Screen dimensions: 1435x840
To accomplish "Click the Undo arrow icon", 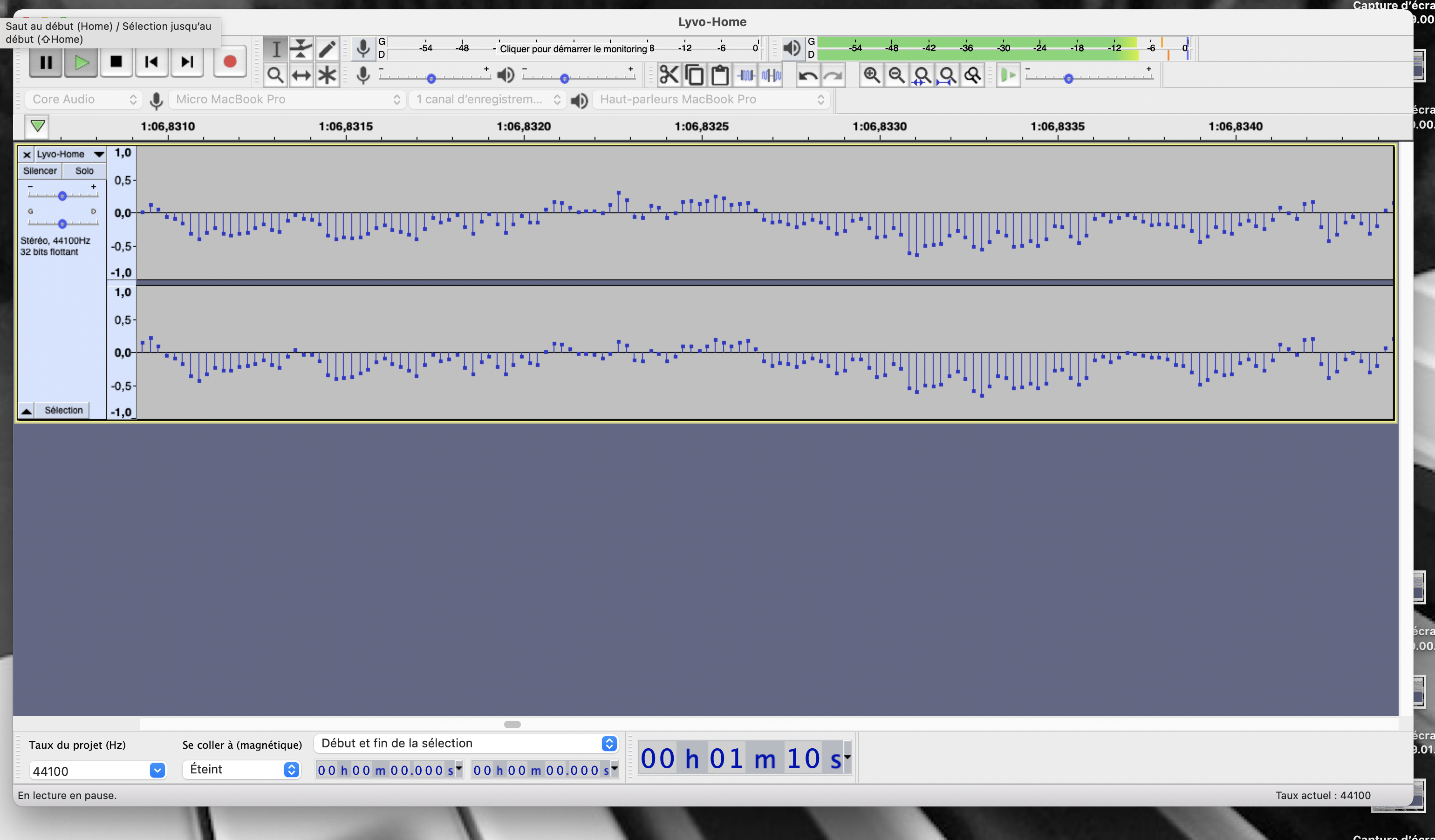I will click(x=807, y=75).
